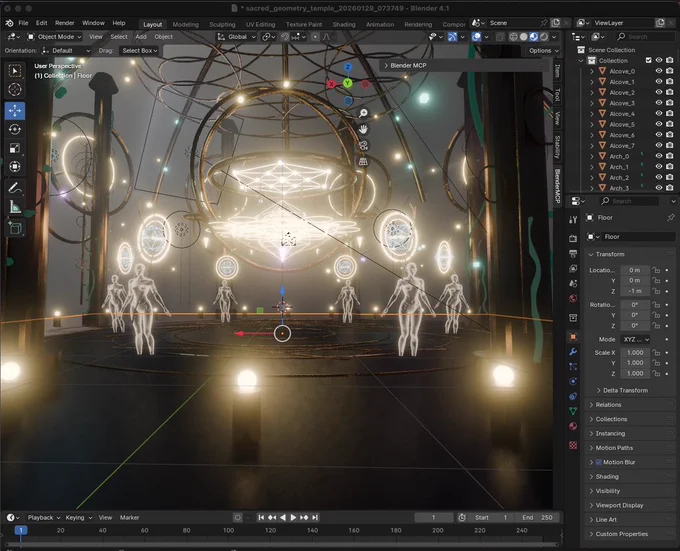Click the End frame 250 field
Viewport: 680px width, 551px height.
(x=537, y=518)
